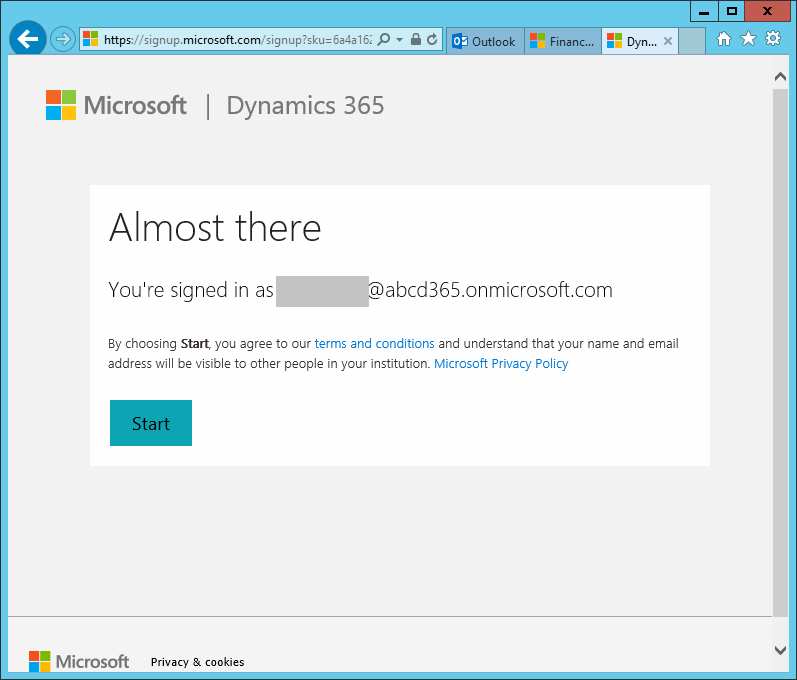Image resolution: width=797 pixels, height=680 pixels.
Task: Click the security lock icon
Action: (x=416, y=39)
